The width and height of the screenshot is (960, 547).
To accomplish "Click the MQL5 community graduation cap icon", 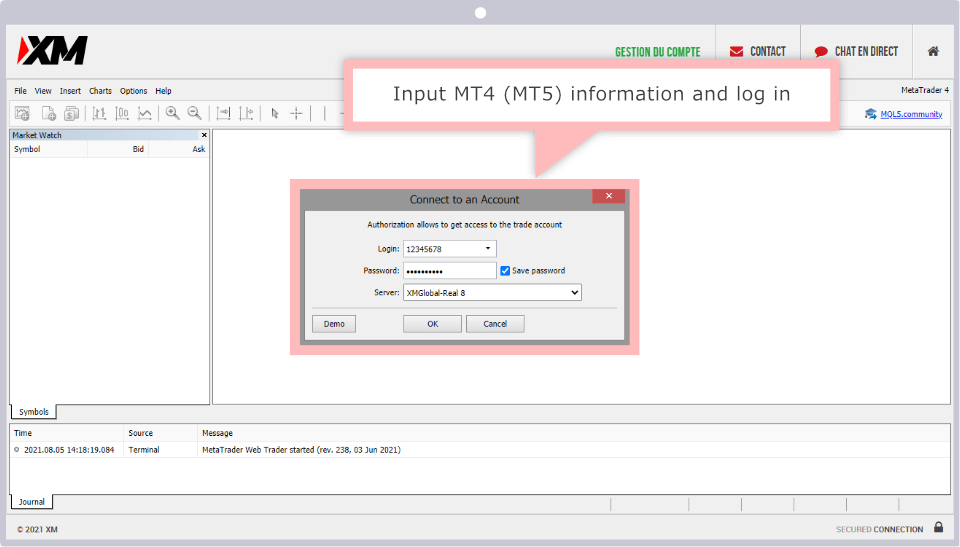I will tap(871, 114).
